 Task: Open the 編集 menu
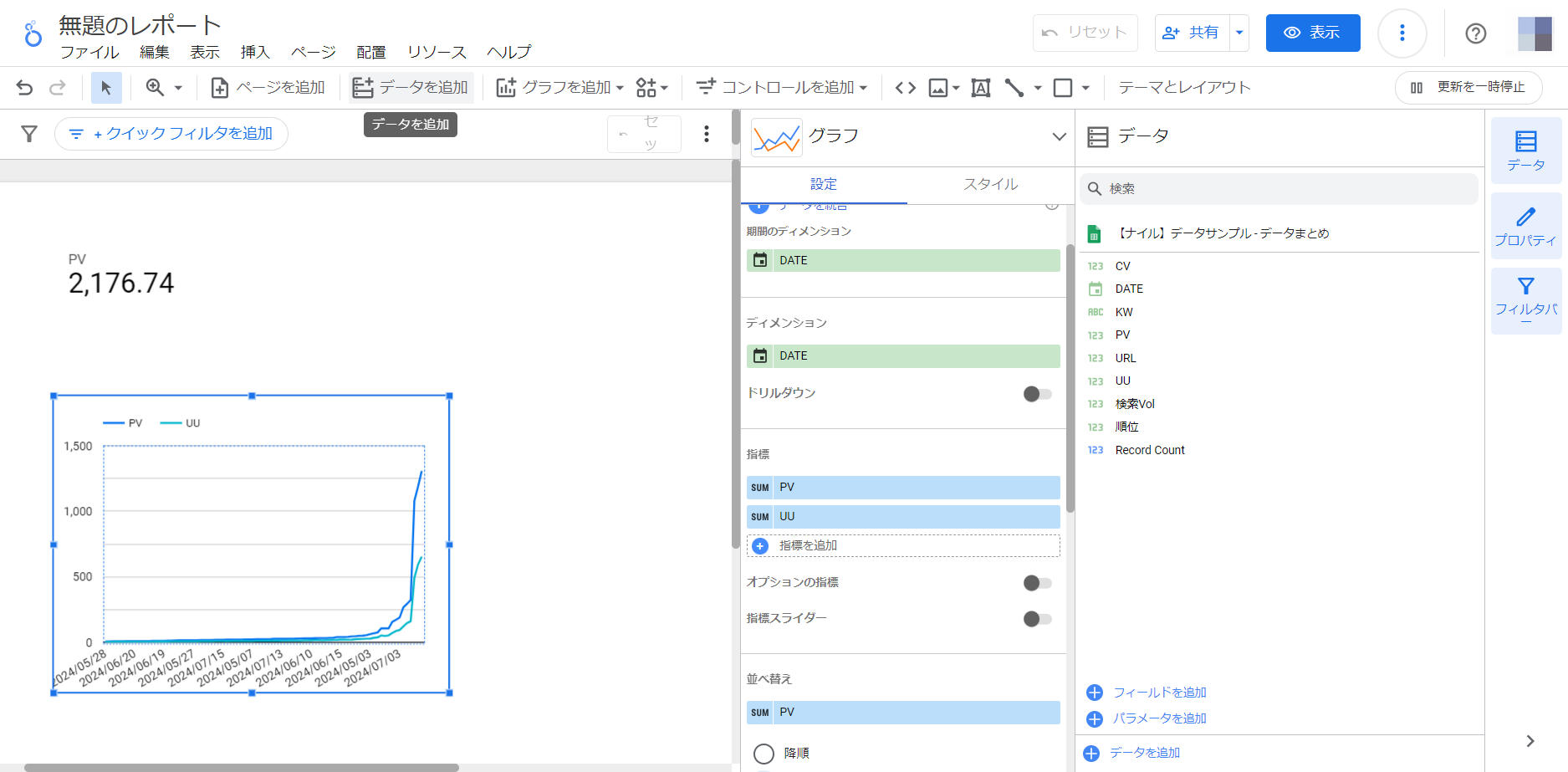(x=155, y=52)
